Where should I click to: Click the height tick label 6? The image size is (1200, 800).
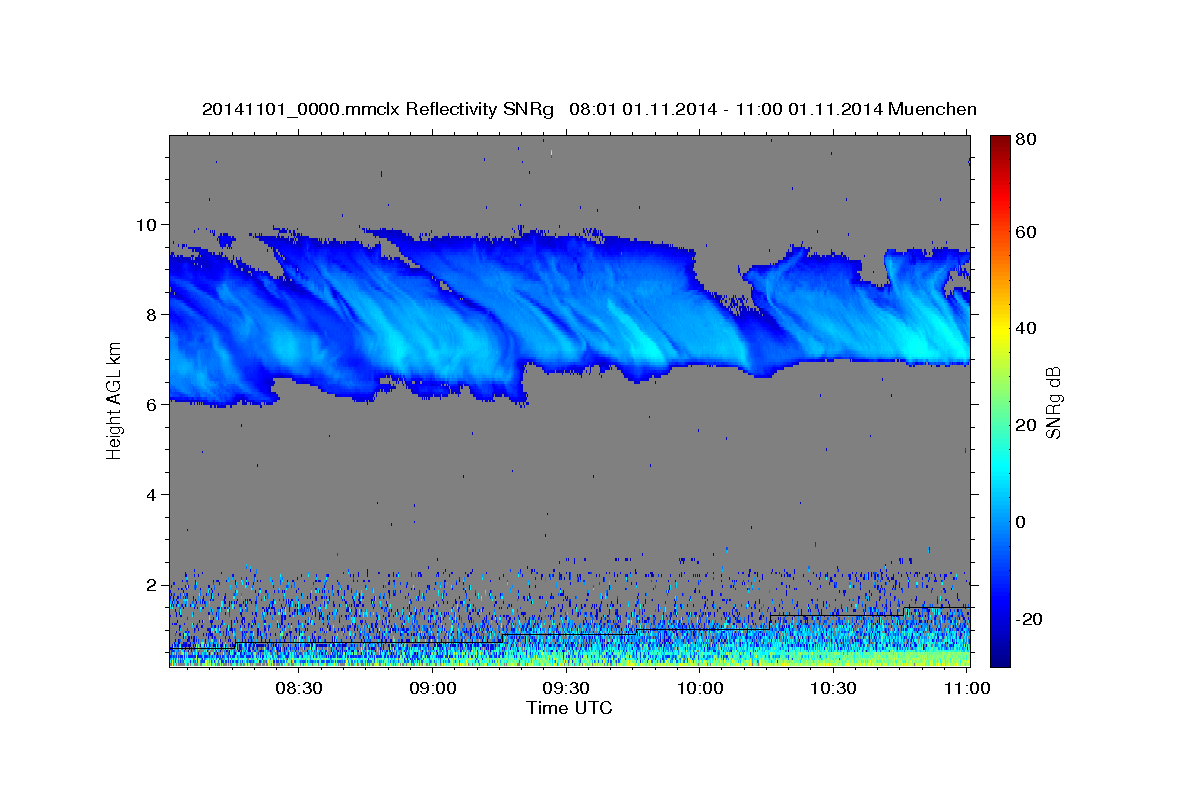153,404
